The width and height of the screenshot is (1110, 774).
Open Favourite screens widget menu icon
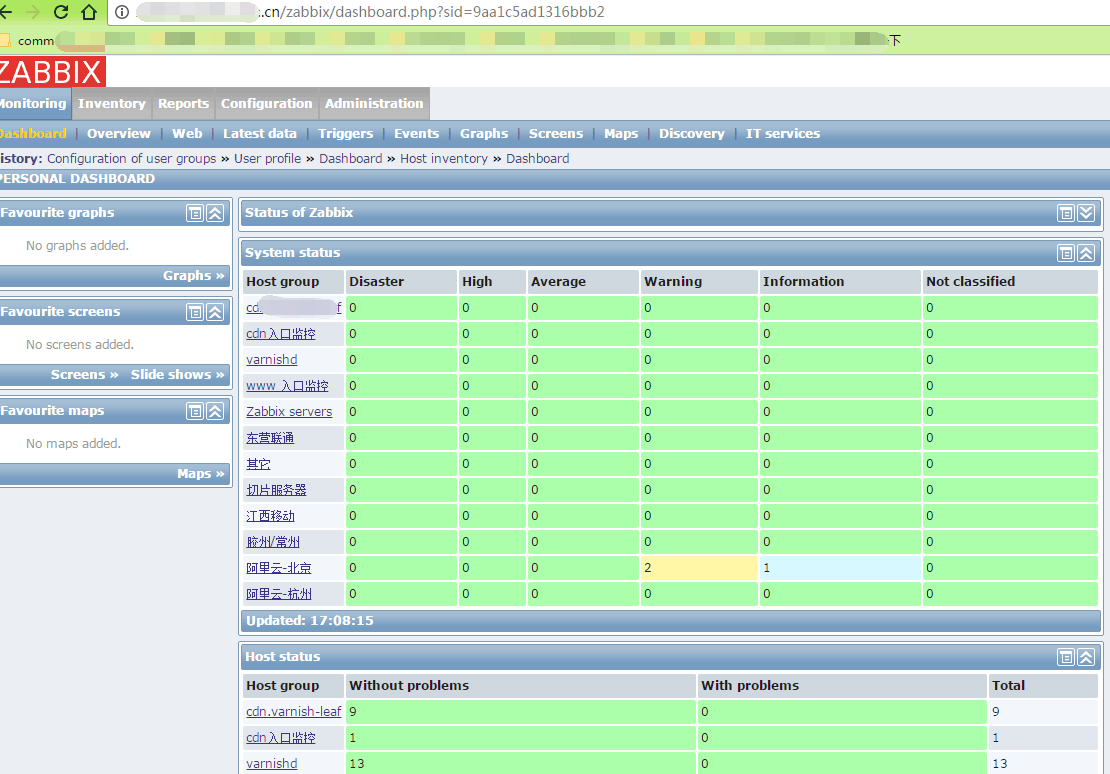195,312
